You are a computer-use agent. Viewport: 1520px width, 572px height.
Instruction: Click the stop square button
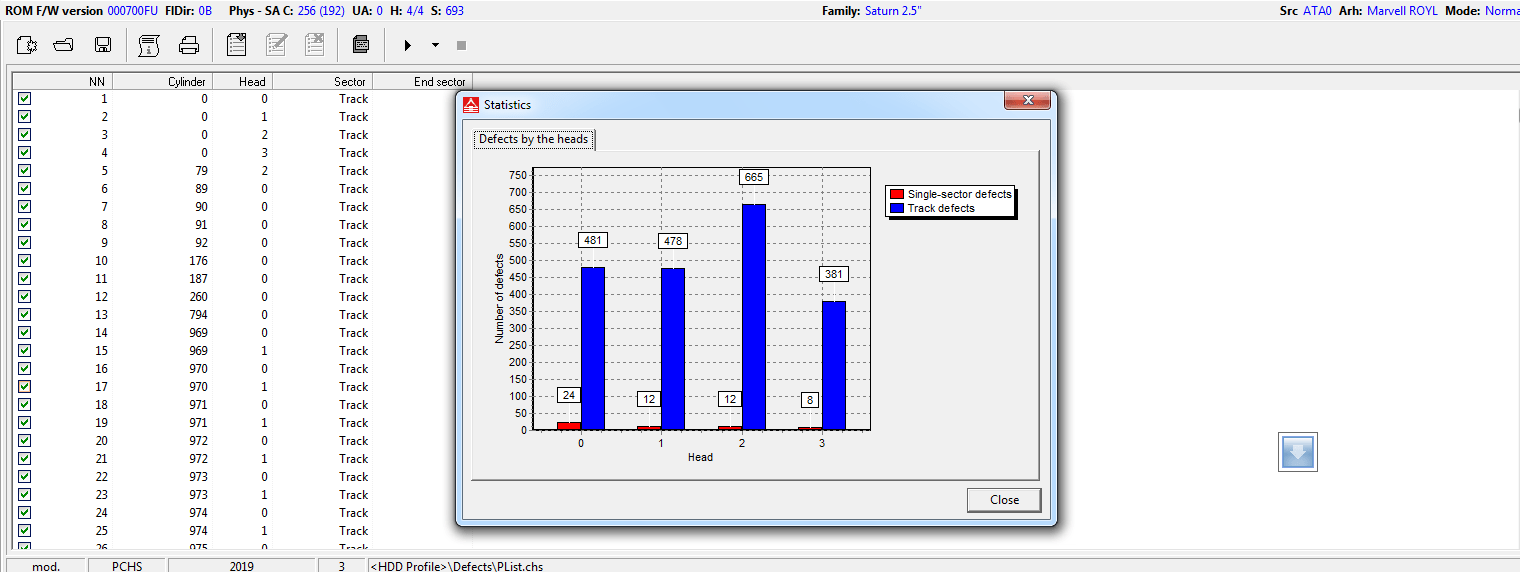point(461,45)
